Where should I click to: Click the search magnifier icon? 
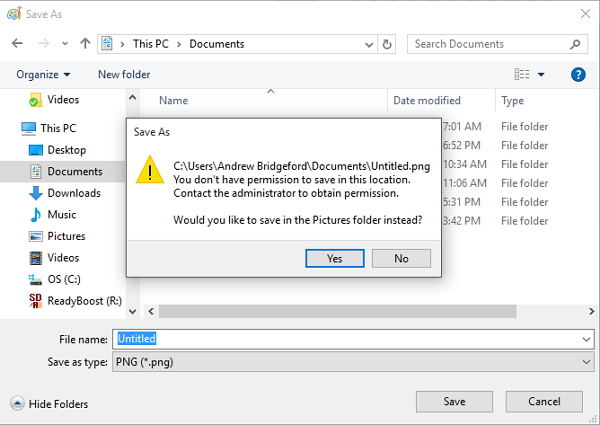pos(575,44)
